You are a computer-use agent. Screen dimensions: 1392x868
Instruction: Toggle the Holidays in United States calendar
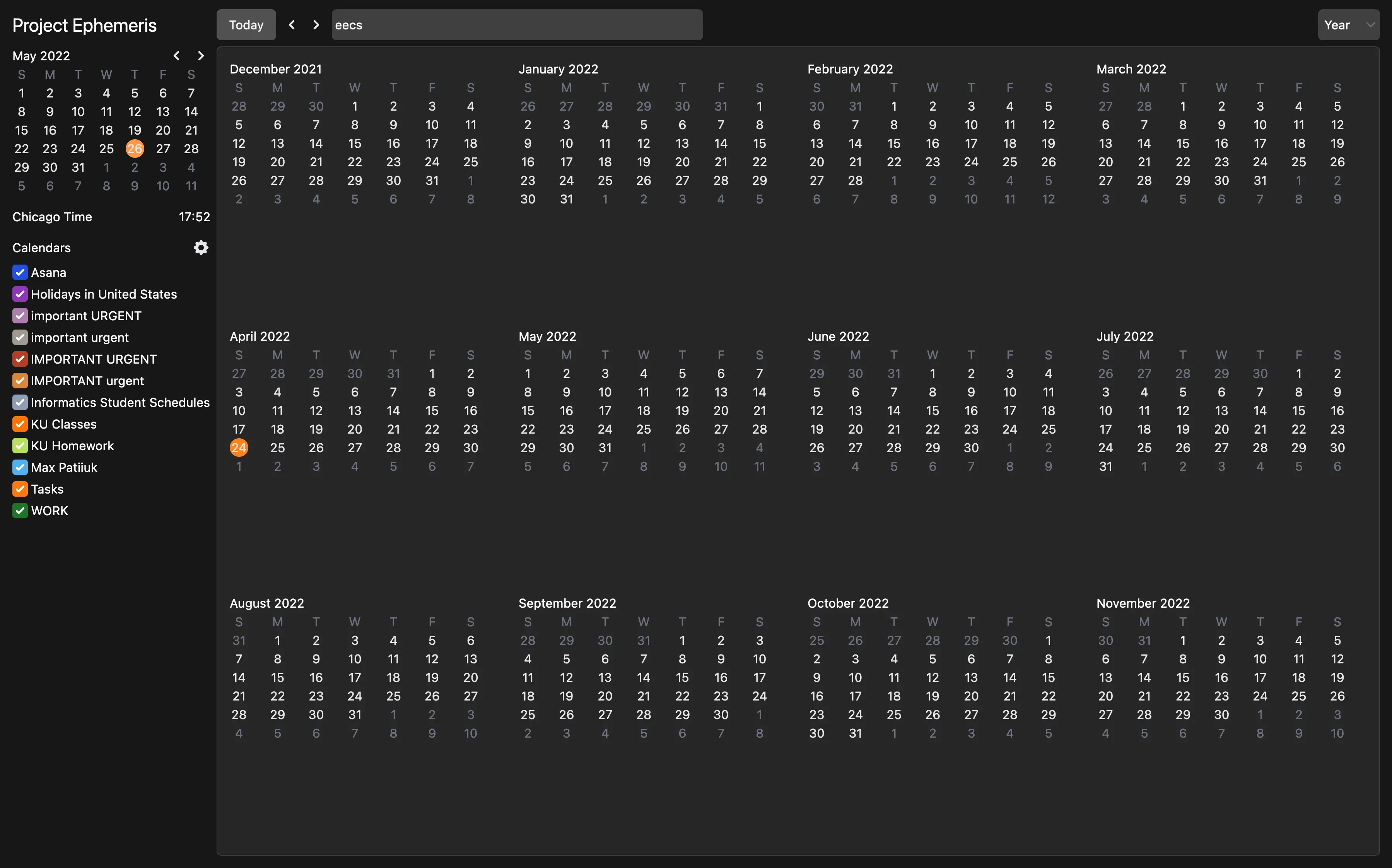coord(20,294)
